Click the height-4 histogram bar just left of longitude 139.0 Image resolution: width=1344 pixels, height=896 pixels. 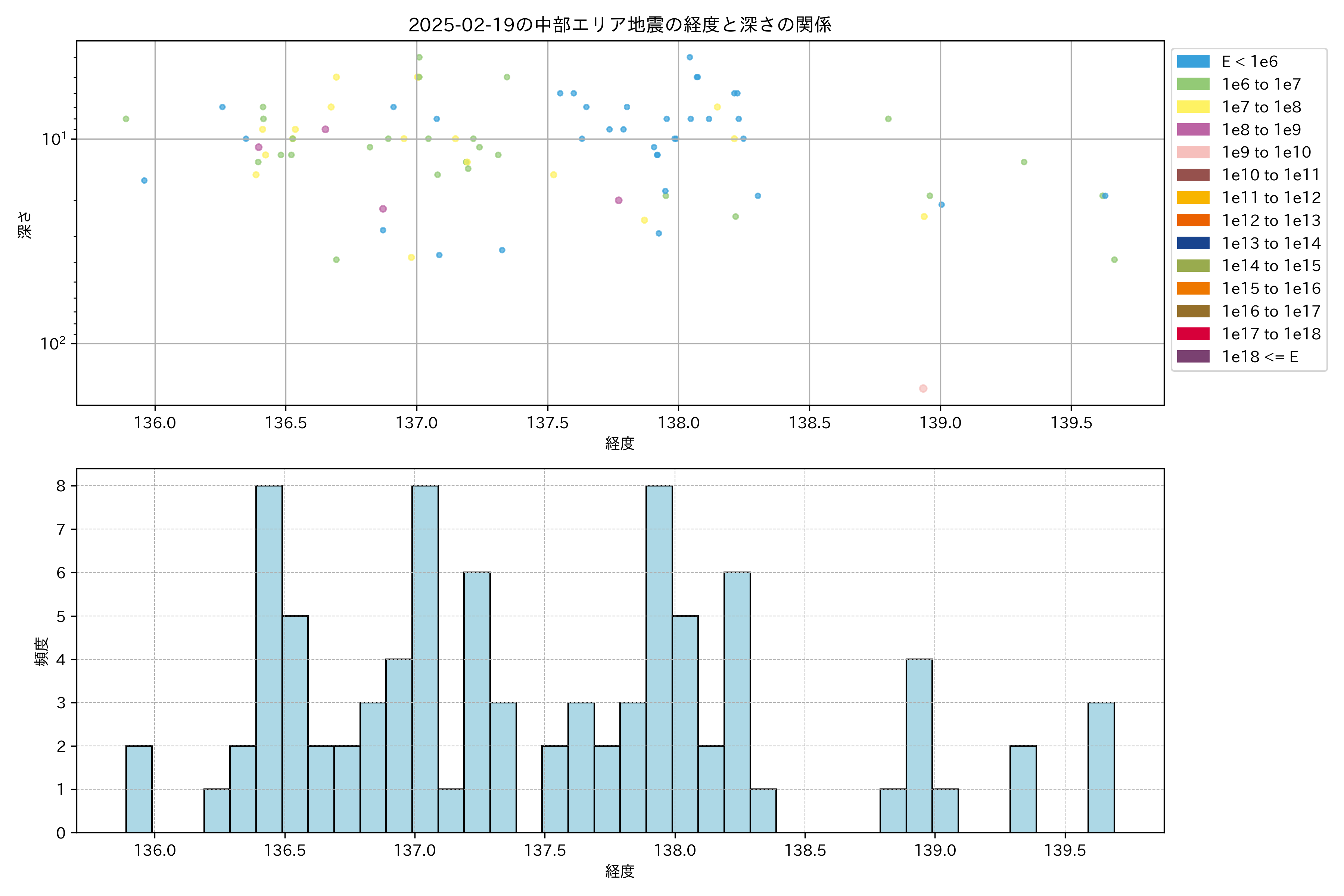[x=920, y=746]
